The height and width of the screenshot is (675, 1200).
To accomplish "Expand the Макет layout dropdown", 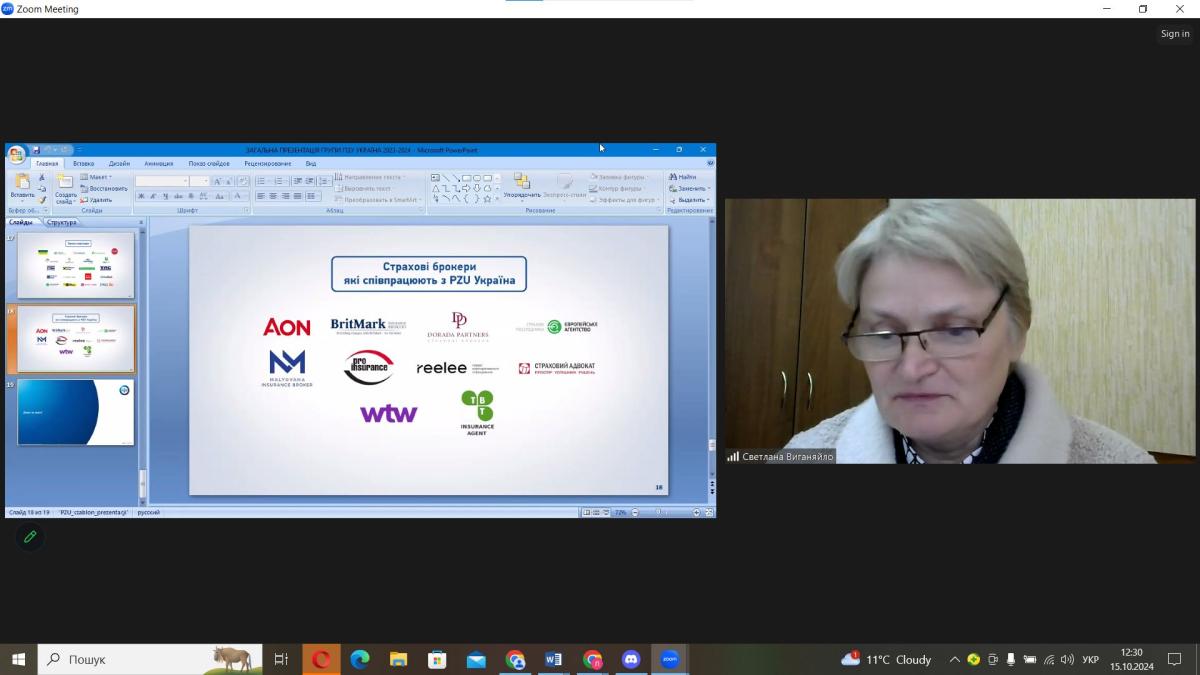I will [x=100, y=177].
